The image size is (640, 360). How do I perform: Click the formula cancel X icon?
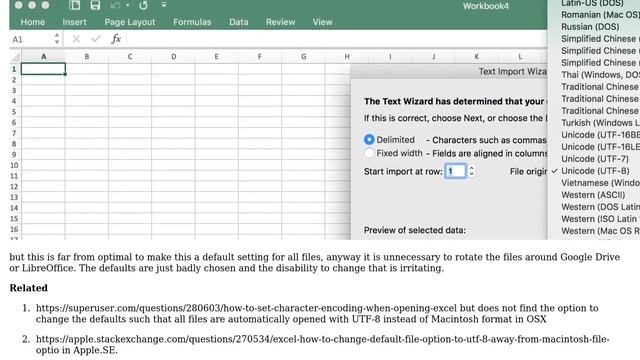(x=76, y=39)
